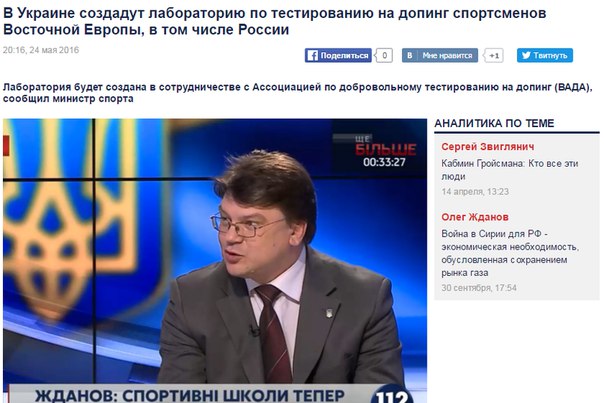Share article via Поделиться button
This screenshot has height=403, width=604.
click(338, 55)
